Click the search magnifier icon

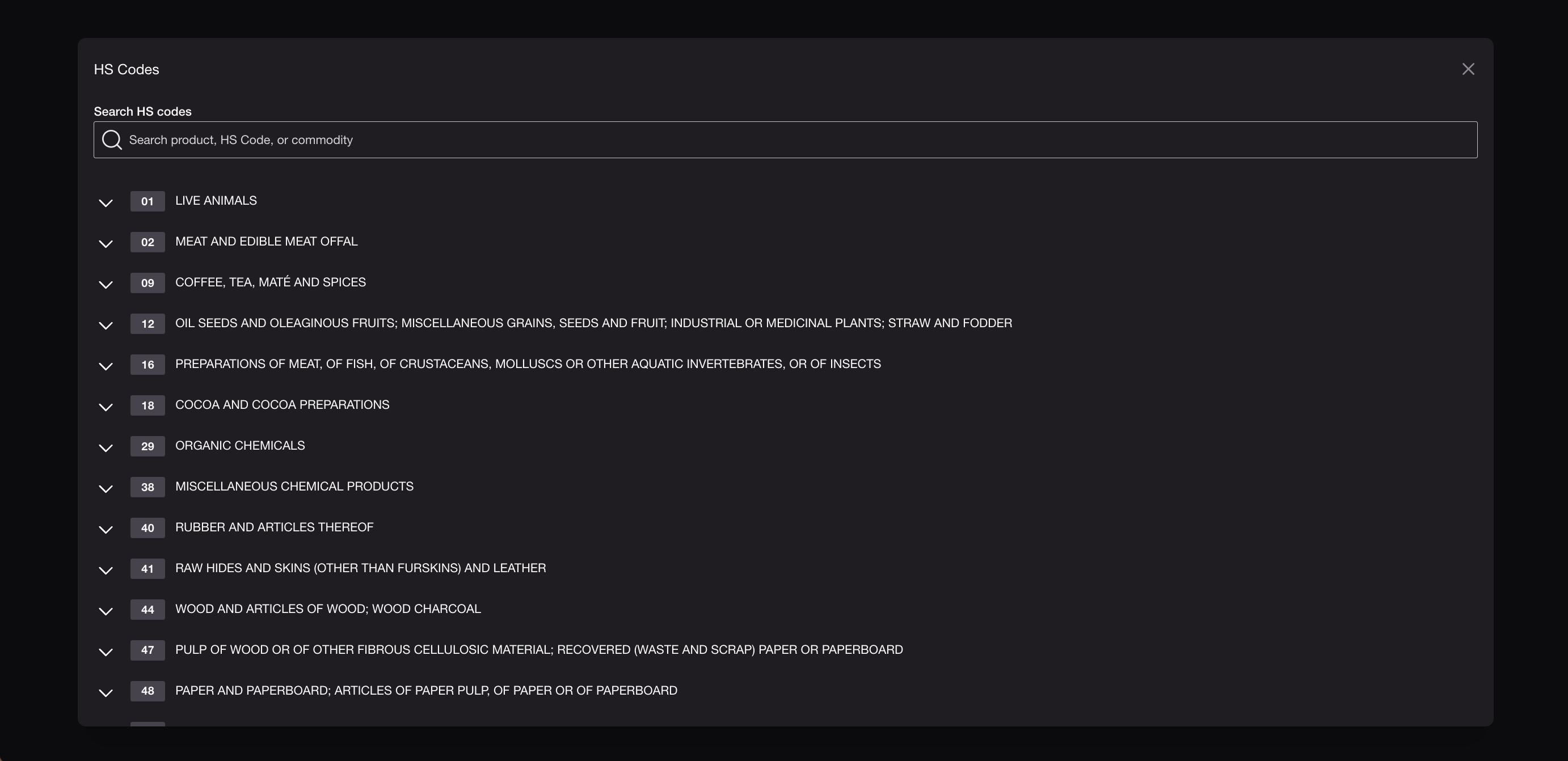(112, 140)
